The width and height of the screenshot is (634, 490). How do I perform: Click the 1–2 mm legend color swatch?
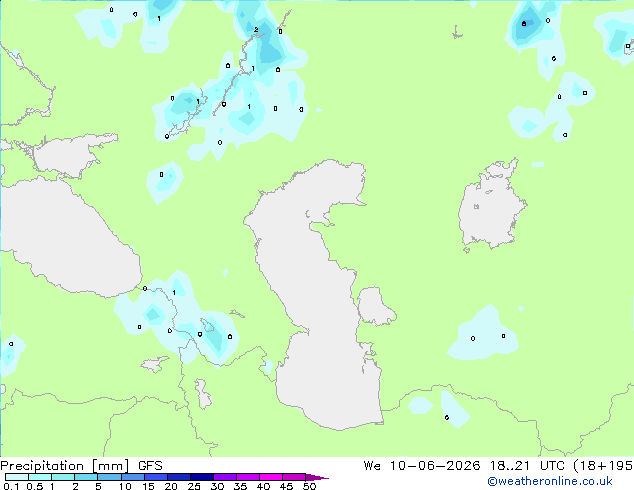[x=63, y=477]
